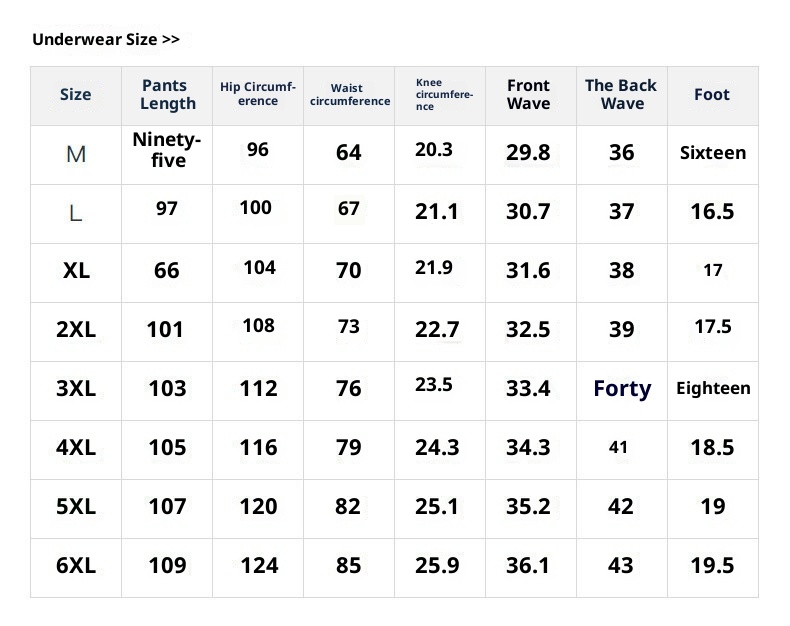
Task: Select the 29.8 front wave value
Action: pyautogui.click(x=528, y=153)
